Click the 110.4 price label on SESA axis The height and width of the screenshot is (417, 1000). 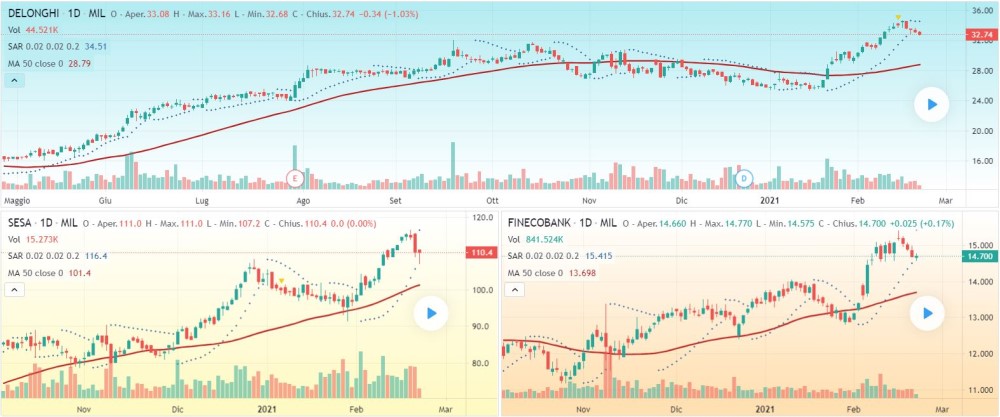(481, 254)
